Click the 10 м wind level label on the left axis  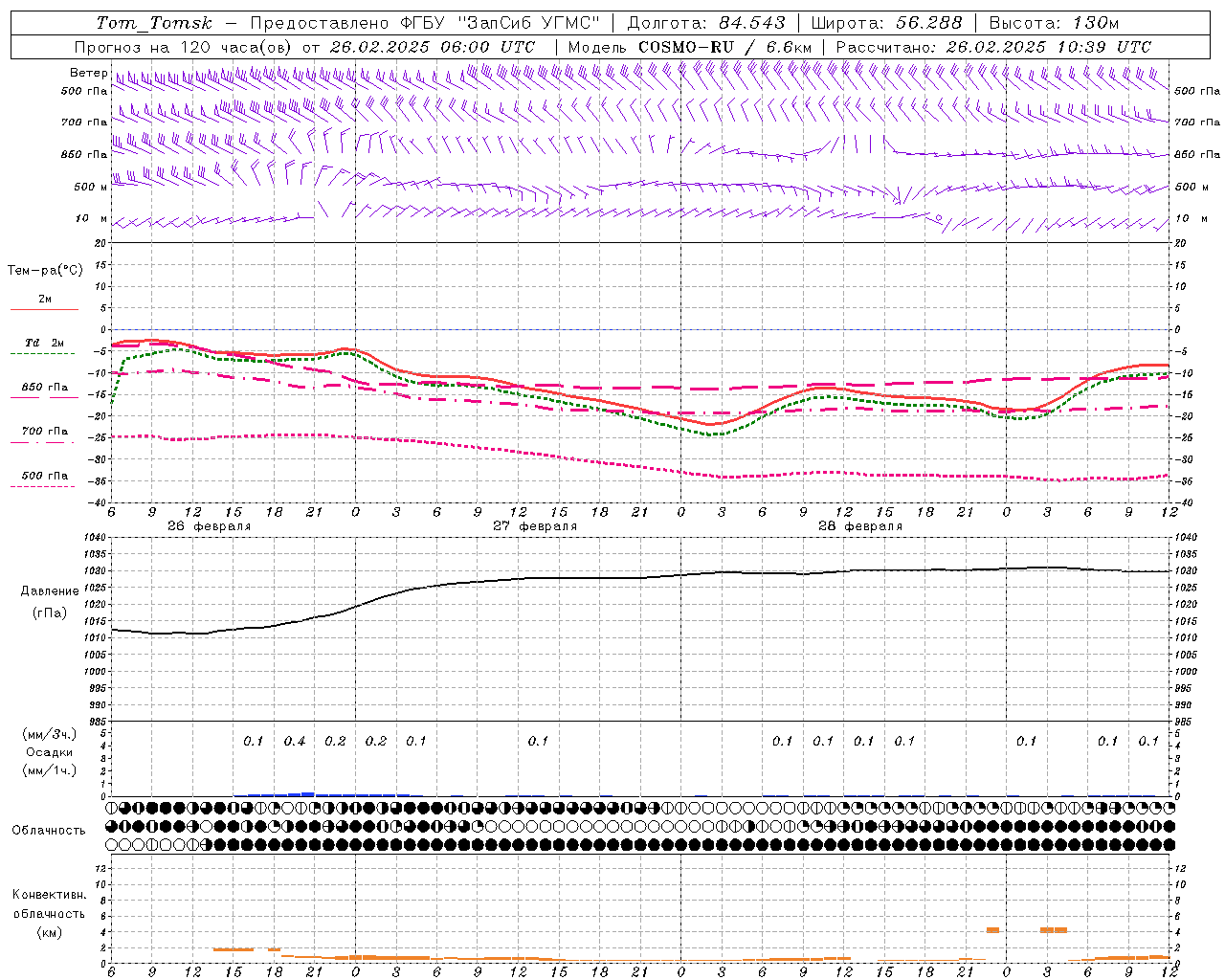tap(92, 219)
